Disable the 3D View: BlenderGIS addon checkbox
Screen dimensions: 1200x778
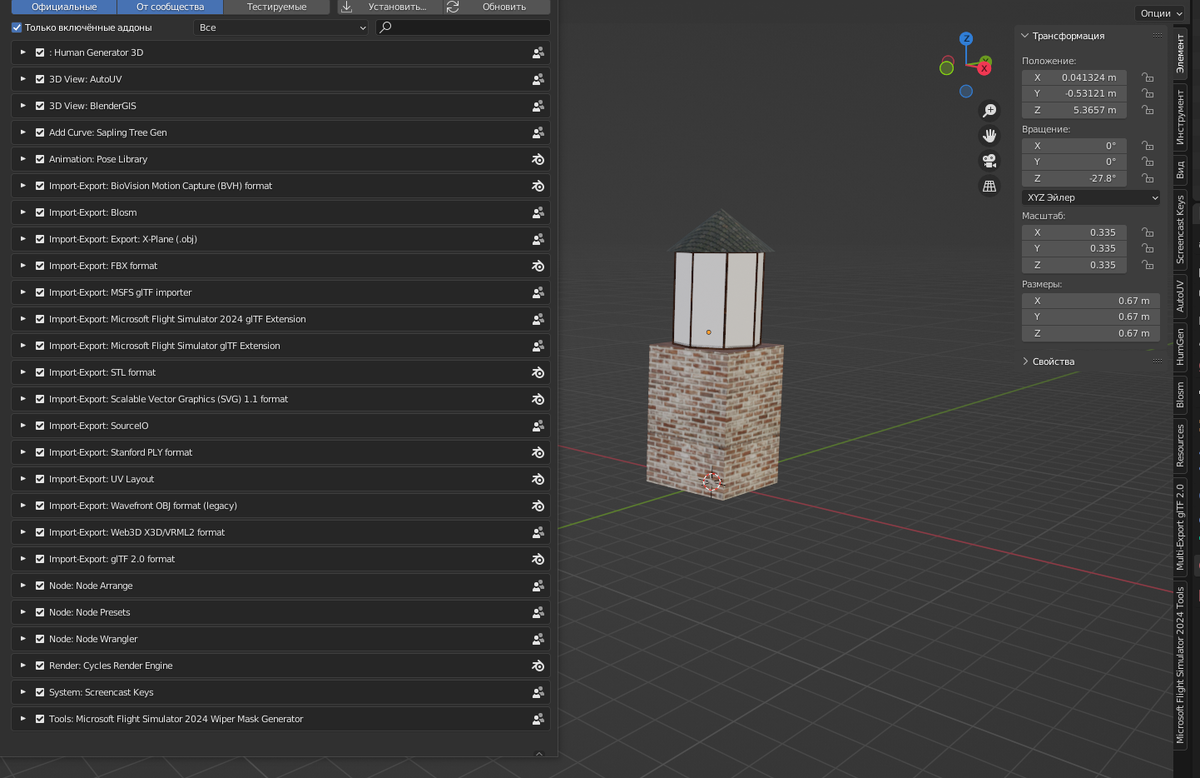(x=40, y=106)
